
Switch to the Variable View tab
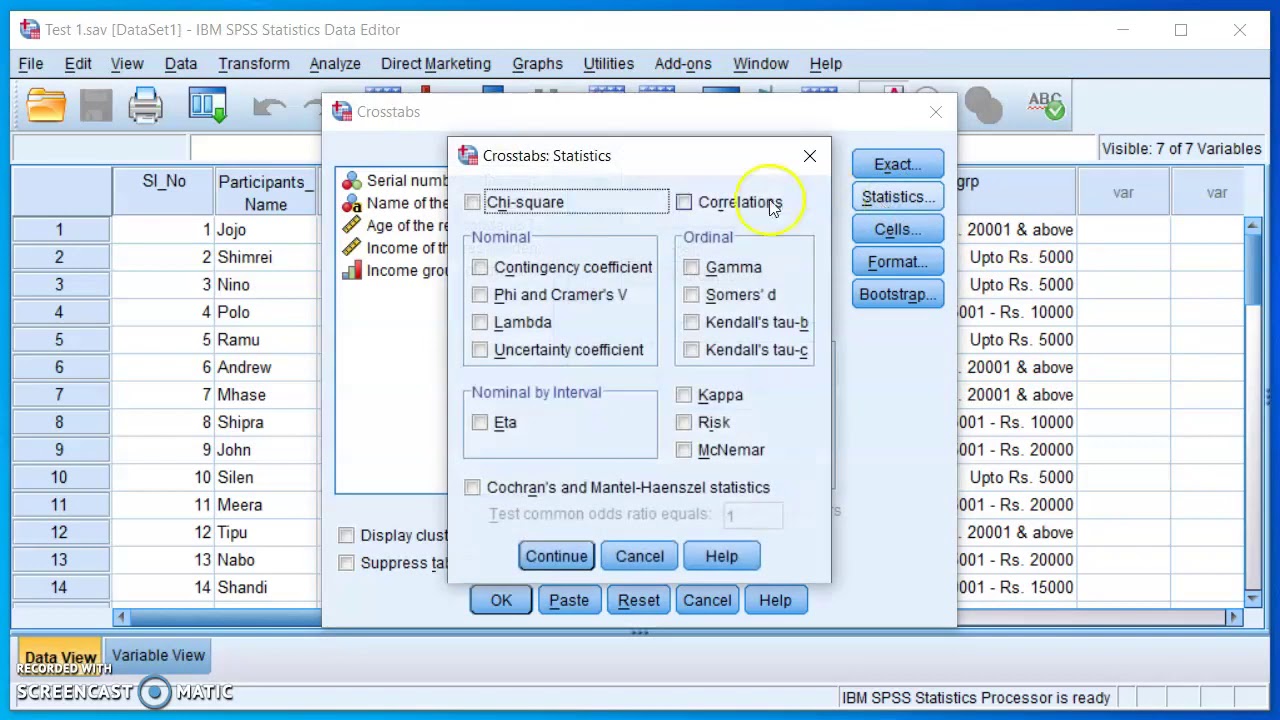158,655
